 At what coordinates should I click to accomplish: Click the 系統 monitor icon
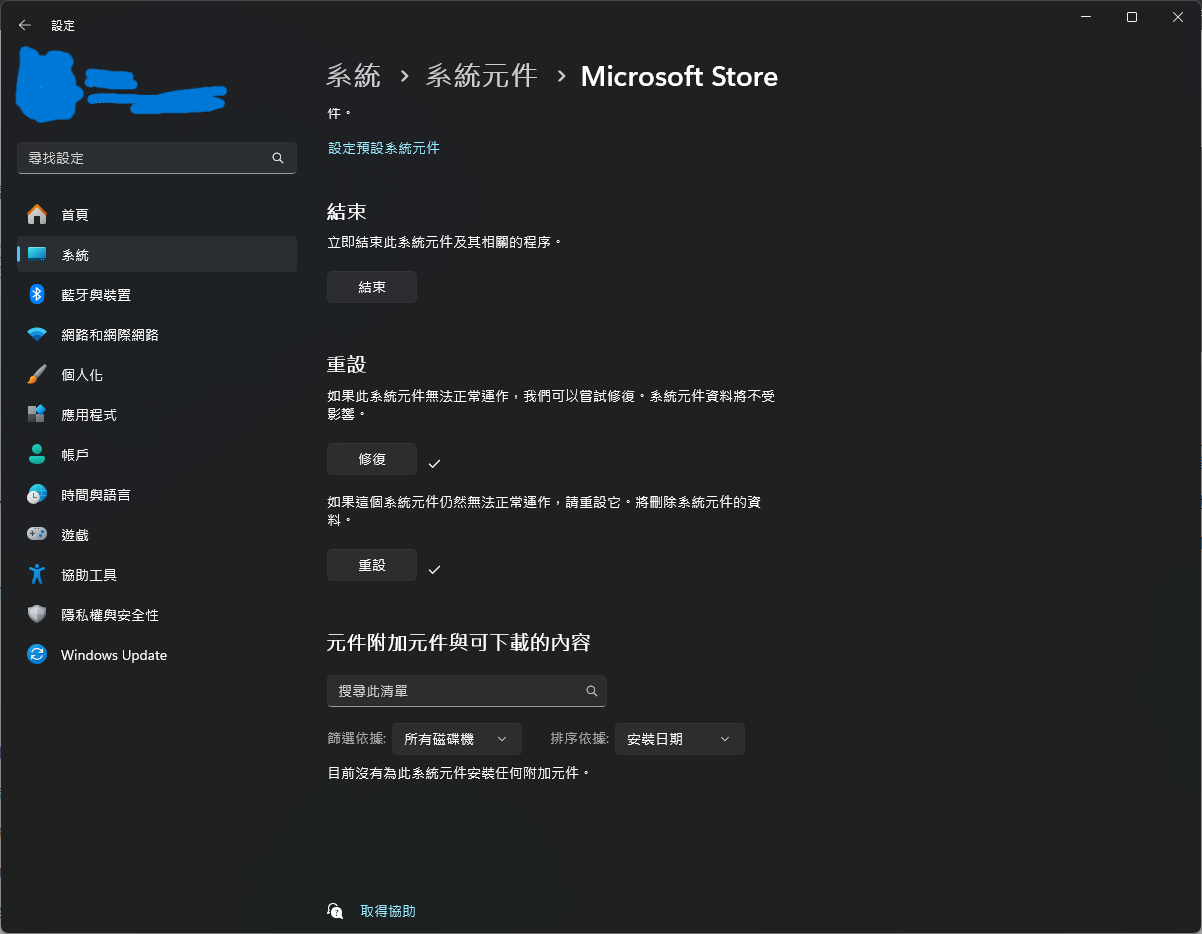click(37, 254)
